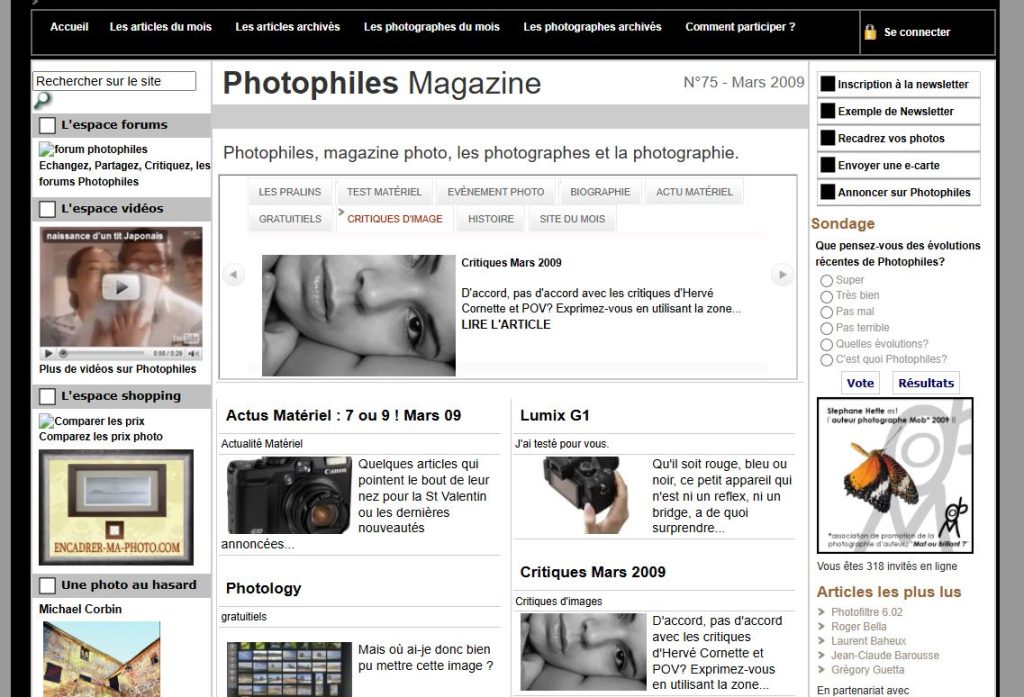Open the Lumix G1 article headline
The width and height of the screenshot is (1024, 697).
(554, 415)
